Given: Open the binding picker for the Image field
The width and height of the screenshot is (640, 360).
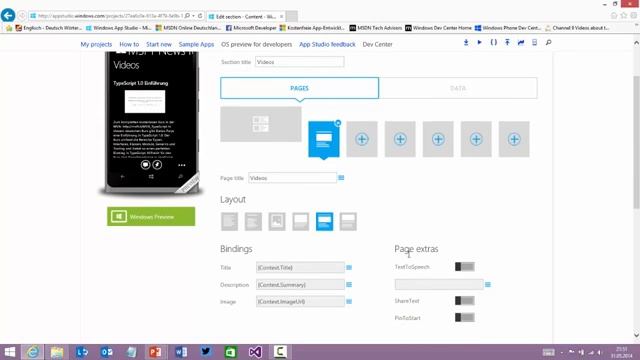Looking at the screenshot, I should click(349, 302).
